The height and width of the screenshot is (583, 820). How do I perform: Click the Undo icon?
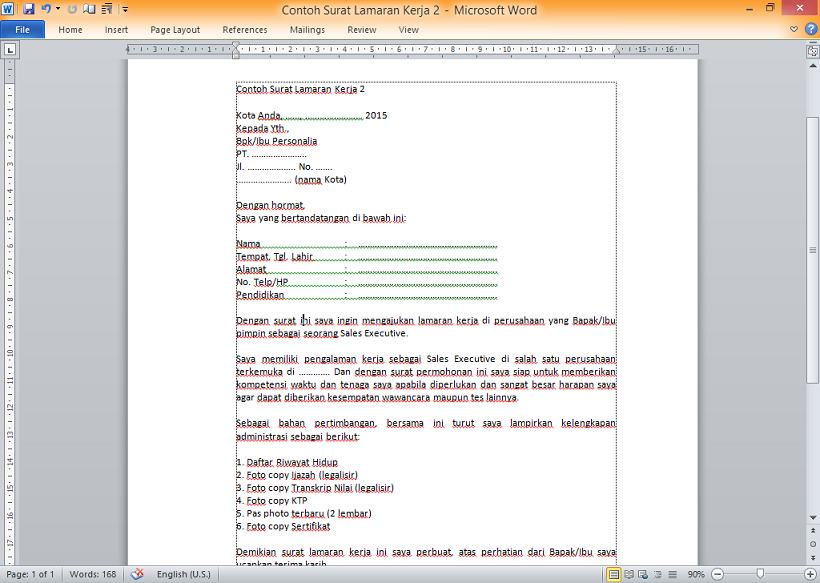(45, 9)
